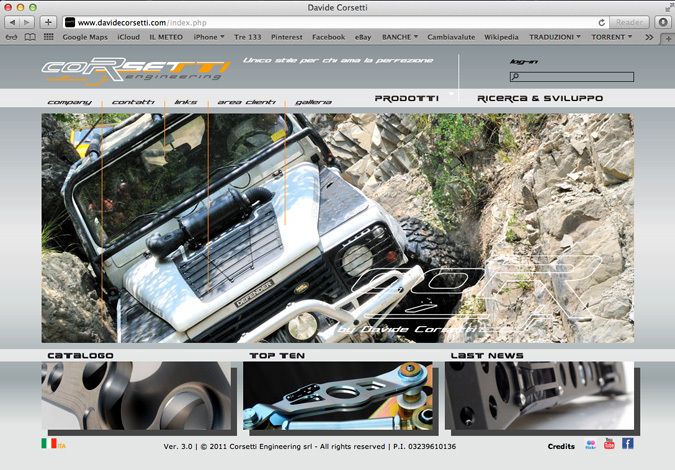The width and height of the screenshot is (675, 470).
Task: Click the Reader button in the address bar
Action: pos(629,22)
